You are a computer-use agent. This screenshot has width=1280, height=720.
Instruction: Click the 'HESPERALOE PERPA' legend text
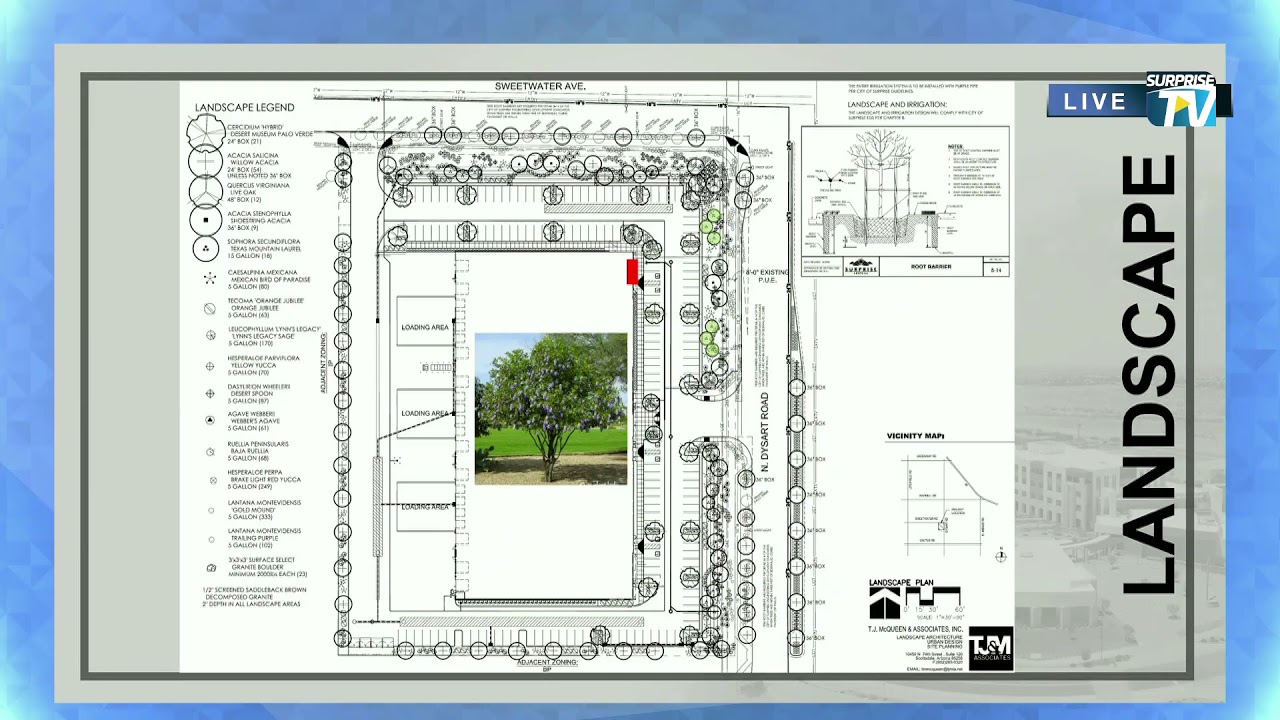click(x=255, y=472)
